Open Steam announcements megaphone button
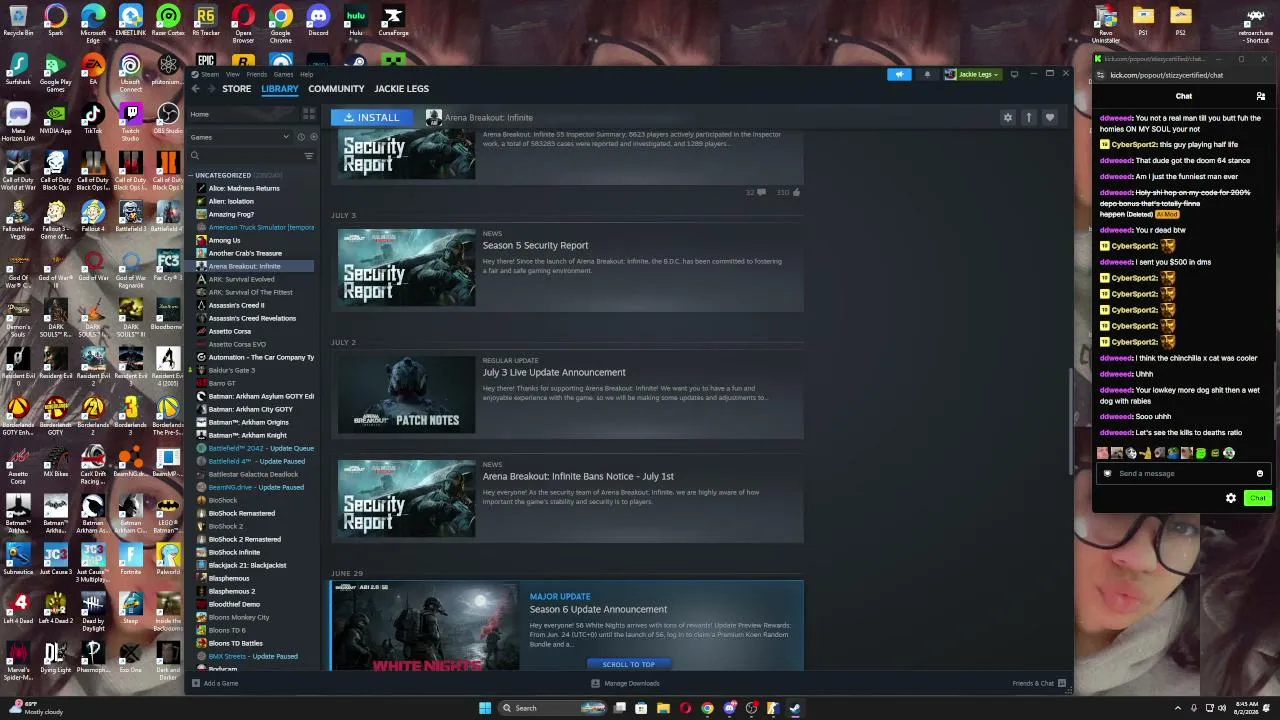 [899, 74]
